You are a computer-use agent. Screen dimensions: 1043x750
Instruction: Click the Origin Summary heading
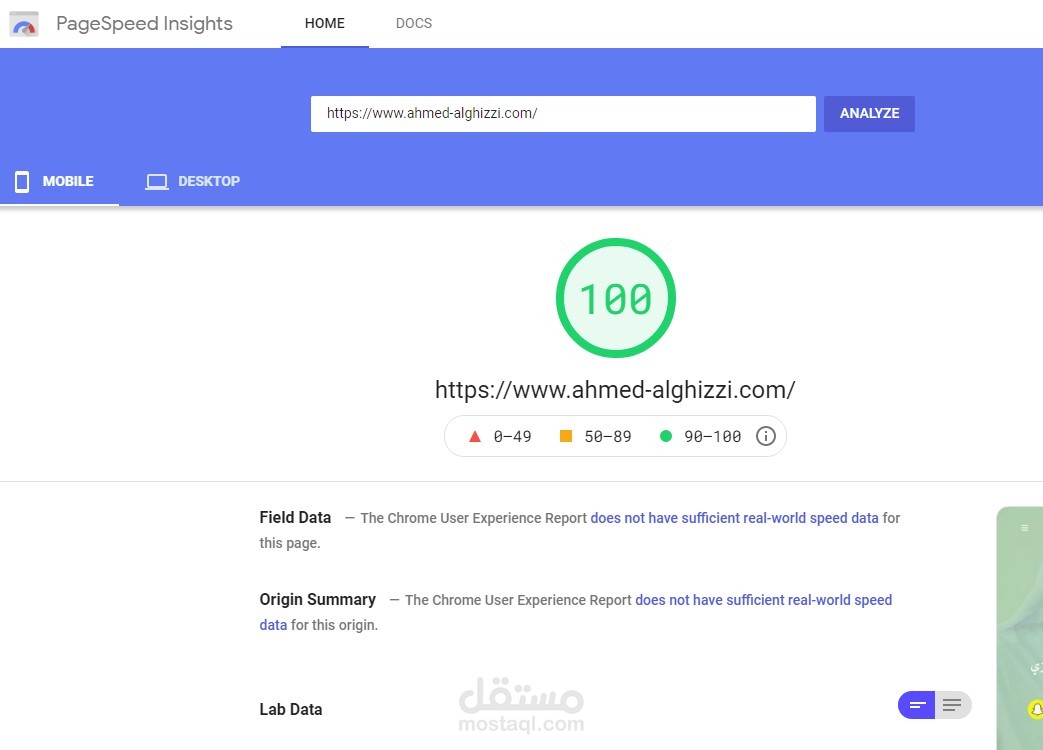pos(317,599)
